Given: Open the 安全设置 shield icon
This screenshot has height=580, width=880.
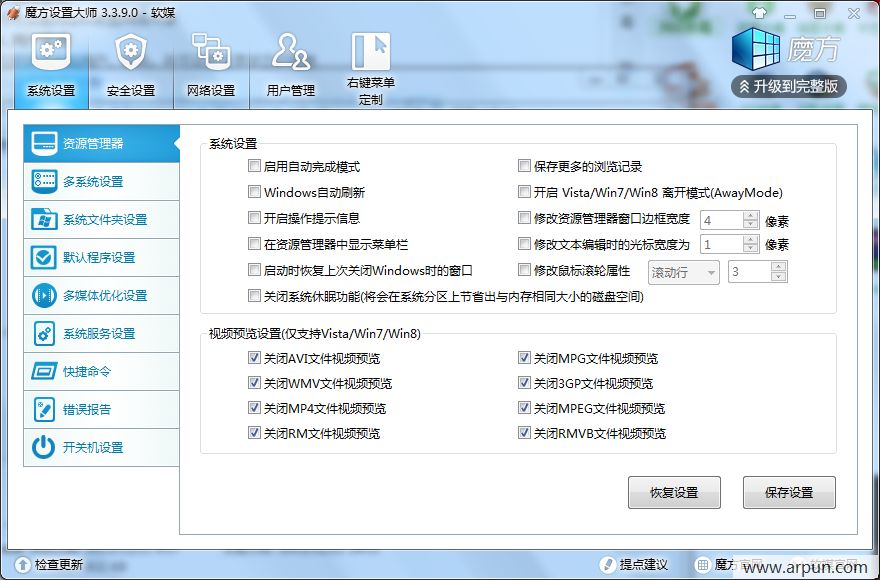Looking at the screenshot, I should pos(131,51).
